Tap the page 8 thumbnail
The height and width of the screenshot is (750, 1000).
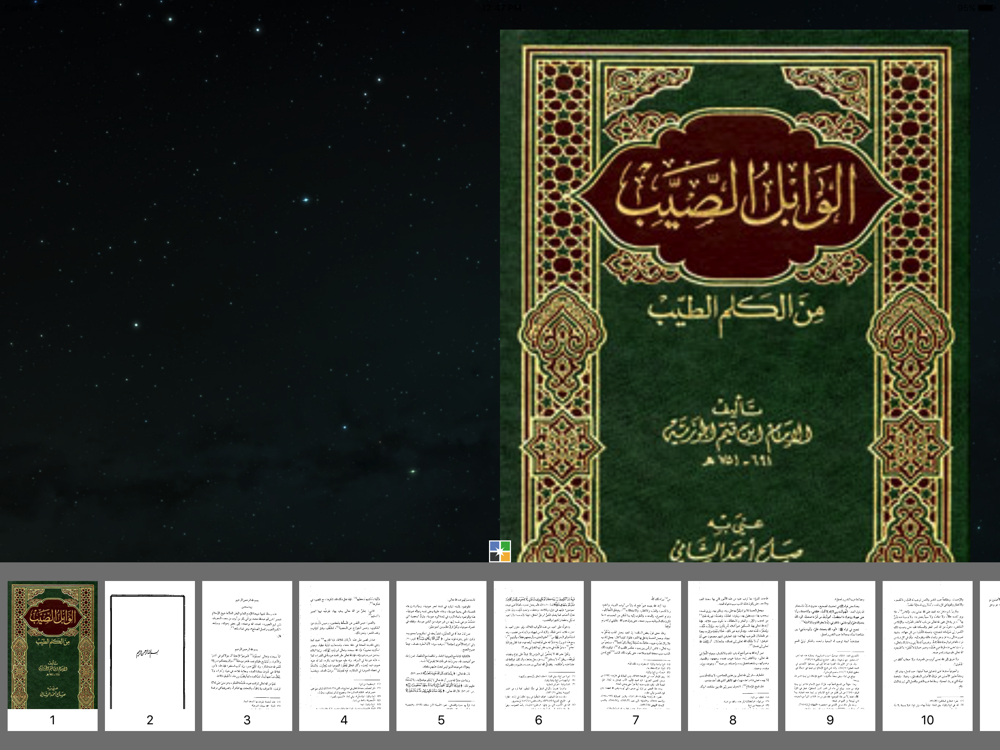733,655
